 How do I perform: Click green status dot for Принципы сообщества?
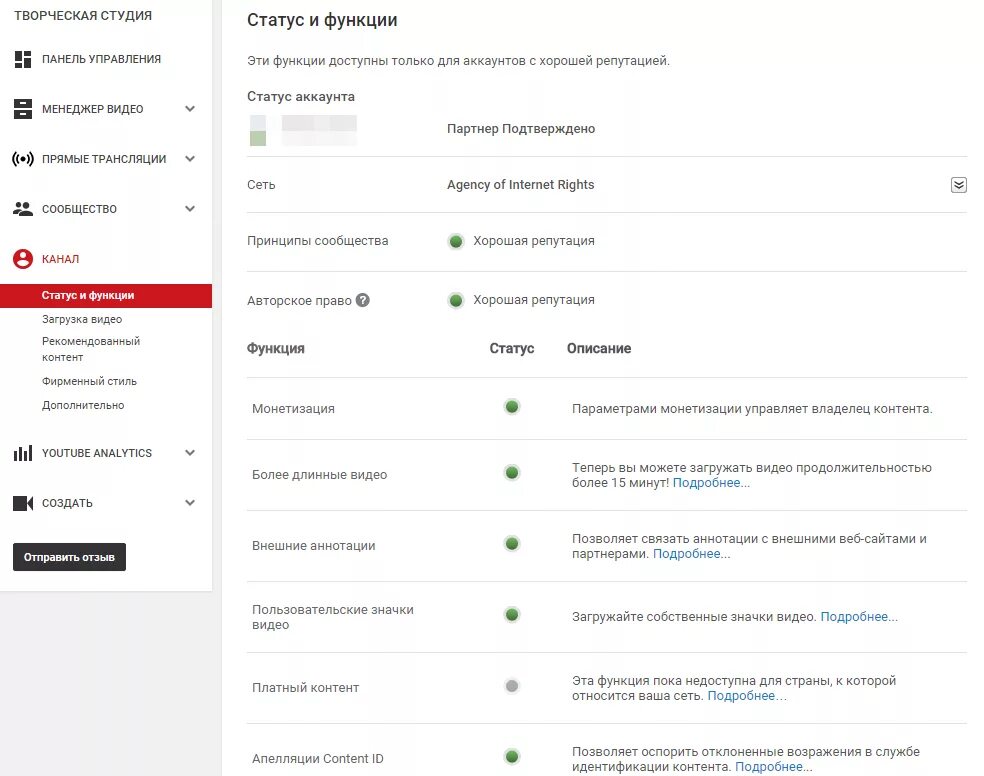pyautogui.click(x=456, y=241)
